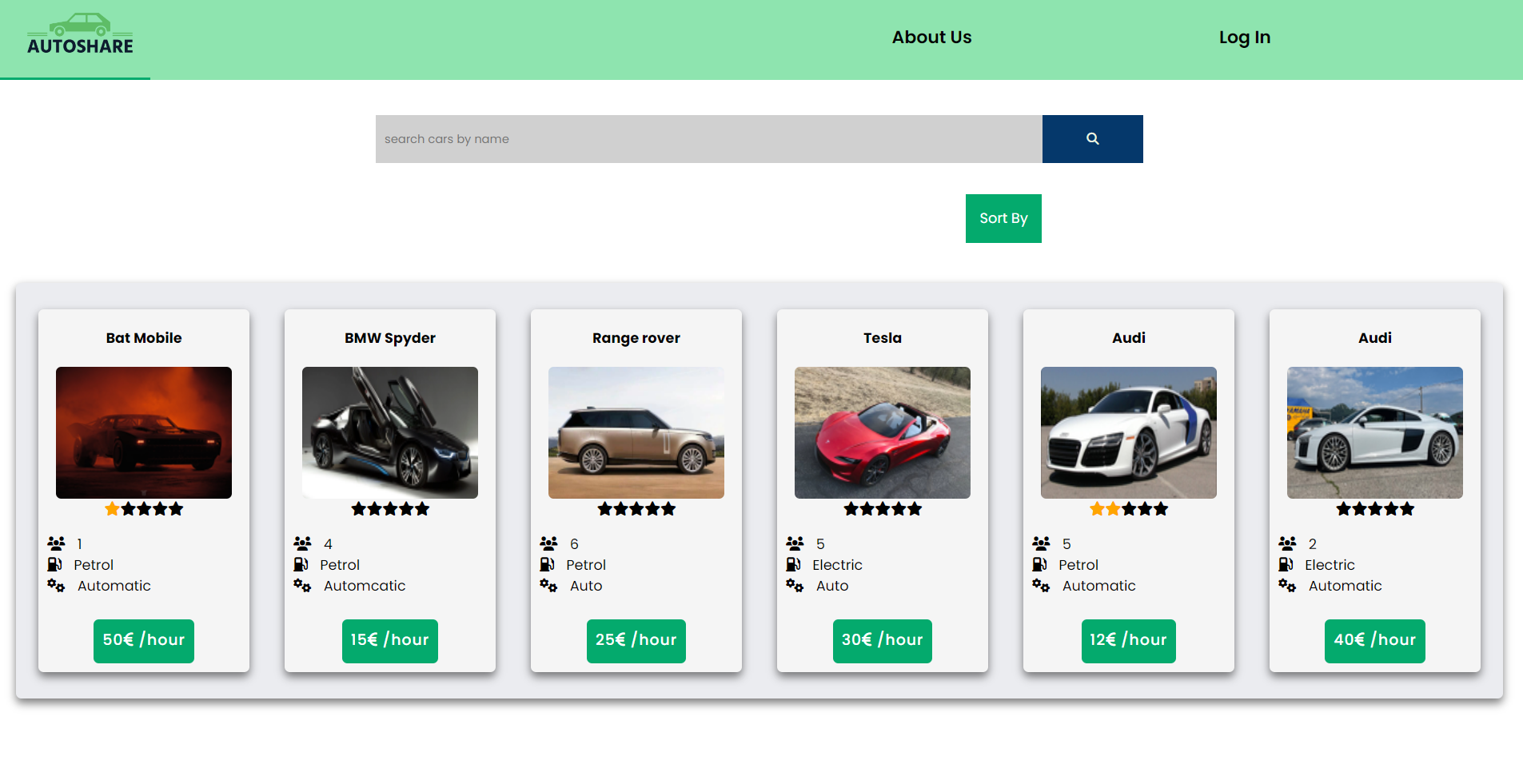Click the passengers icon on the 12€ Audi card
This screenshot has height=784, width=1523.
coord(1041,543)
